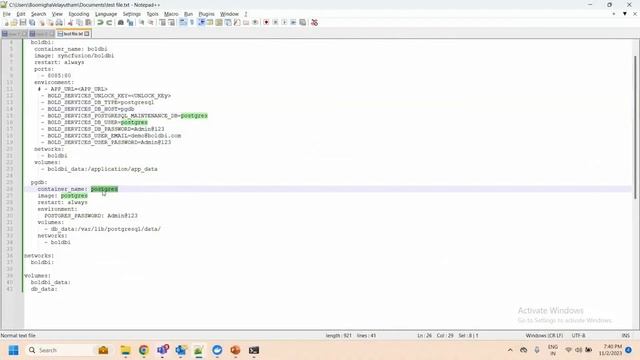Click the 'Normal text file' status text

click(x=18, y=336)
